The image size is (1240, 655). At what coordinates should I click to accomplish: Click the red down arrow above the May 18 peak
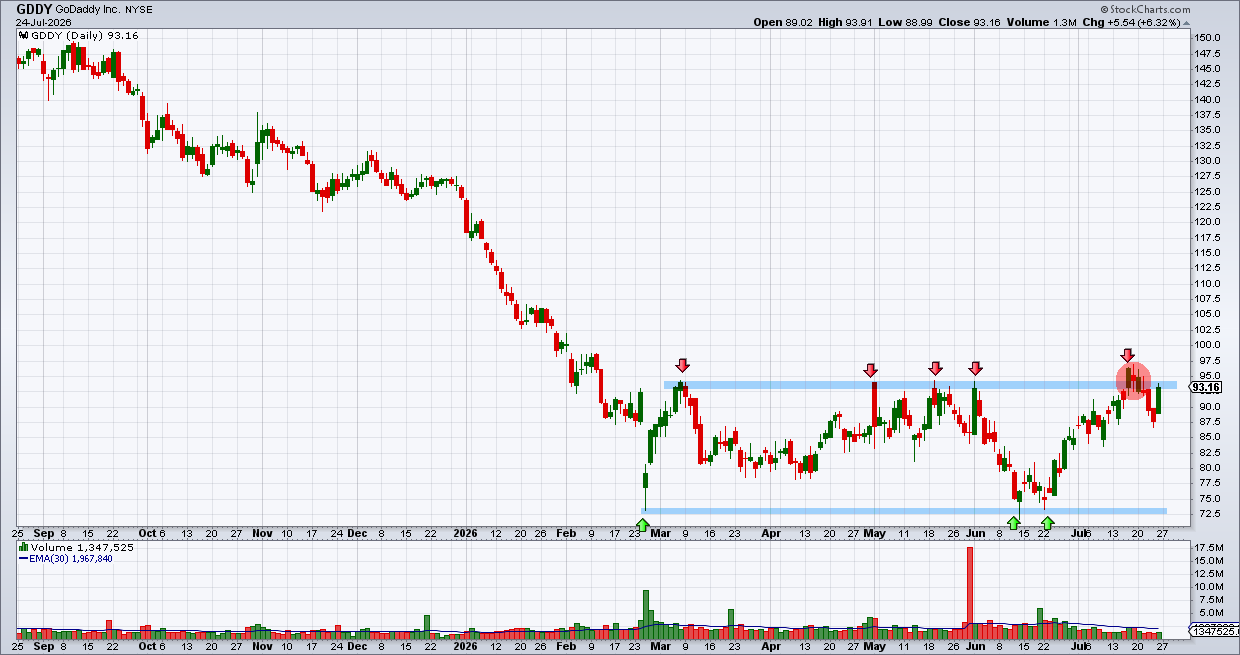point(936,368)
